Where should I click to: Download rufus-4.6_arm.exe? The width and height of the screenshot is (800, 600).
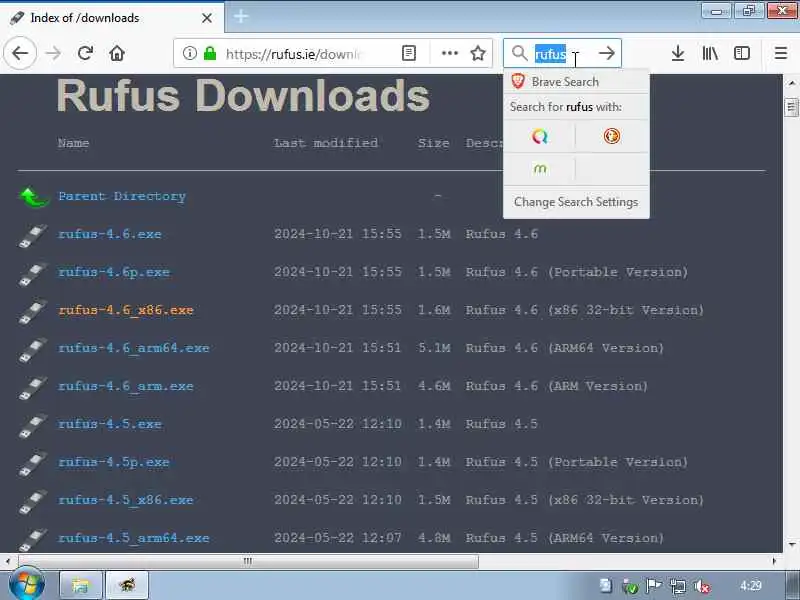(126, 386)
